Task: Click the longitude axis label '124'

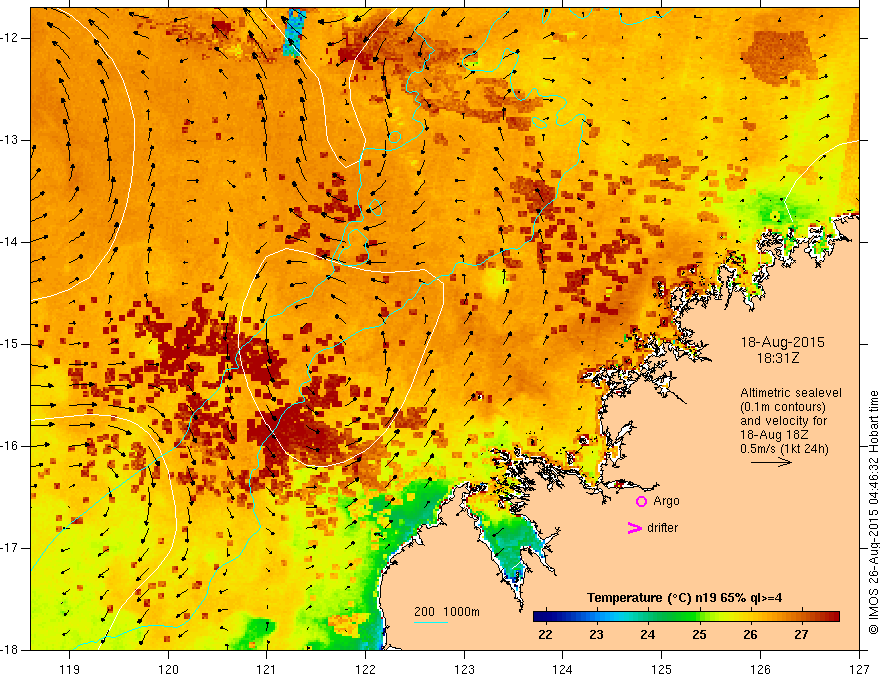Action: coord(563,669)
